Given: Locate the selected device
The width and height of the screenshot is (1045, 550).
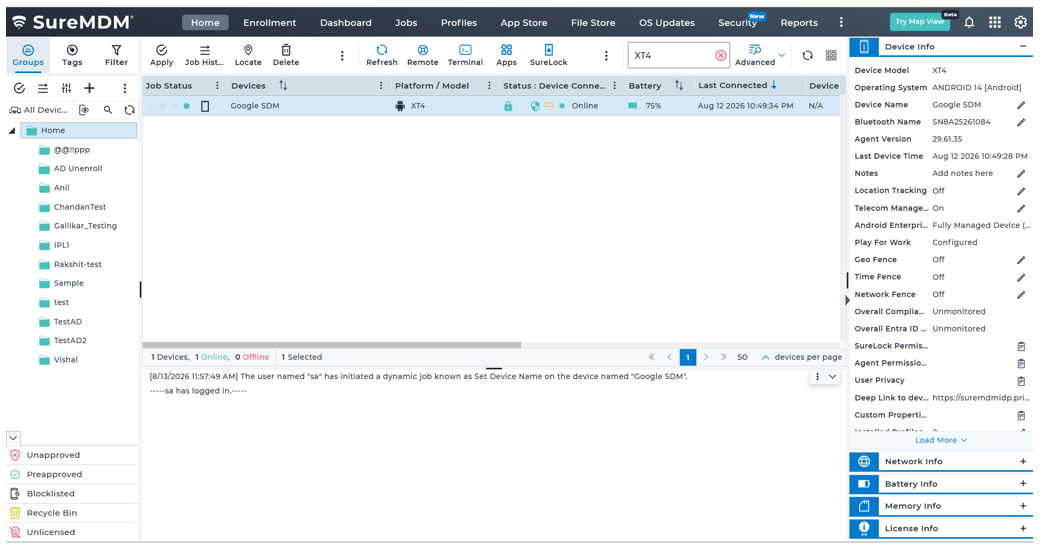Looking at the screenshot, I should [248, 55].
